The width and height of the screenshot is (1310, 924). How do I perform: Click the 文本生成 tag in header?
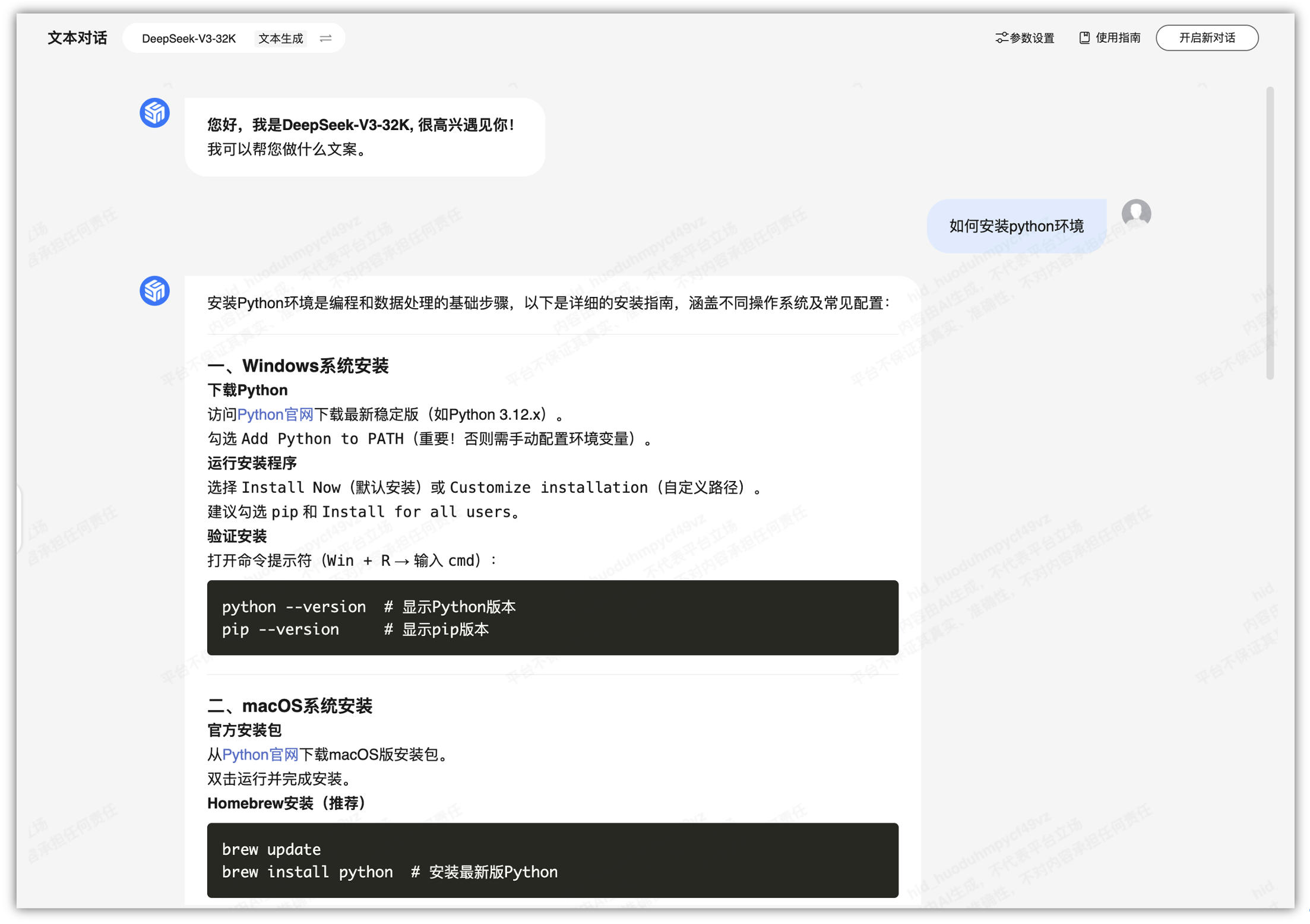tap(281, 39)
